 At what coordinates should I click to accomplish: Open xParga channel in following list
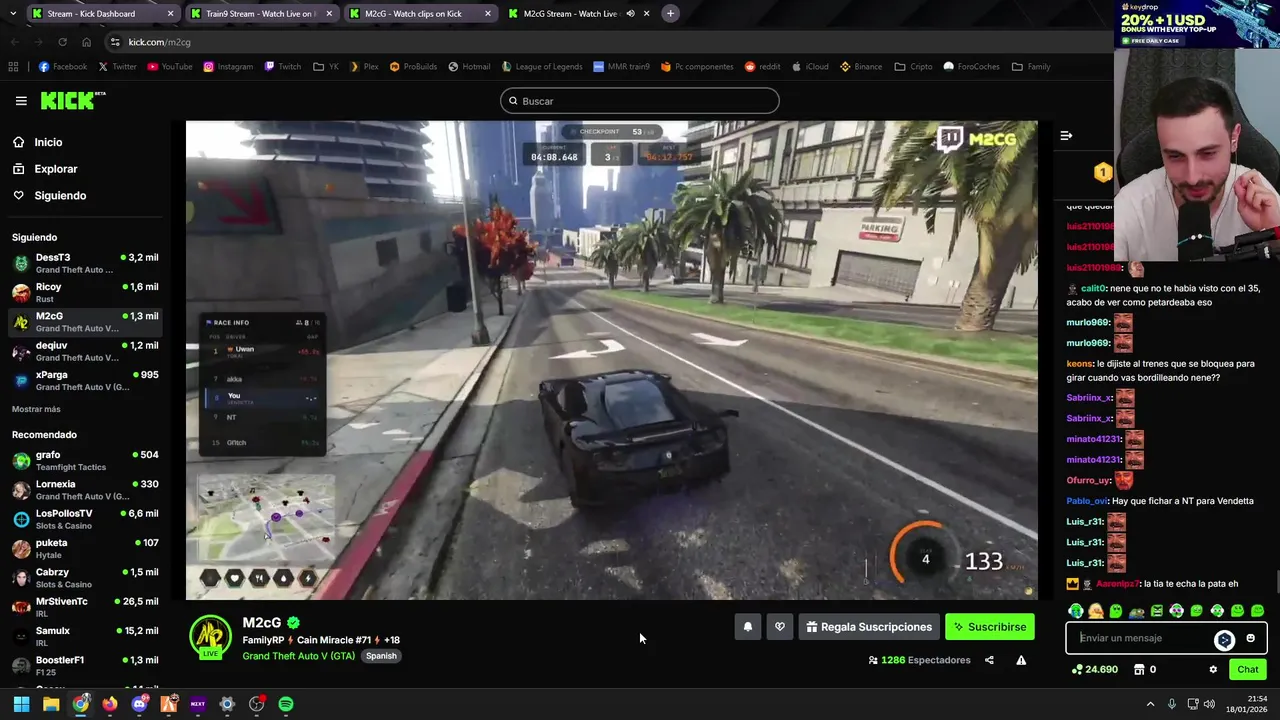pos(86,381)
